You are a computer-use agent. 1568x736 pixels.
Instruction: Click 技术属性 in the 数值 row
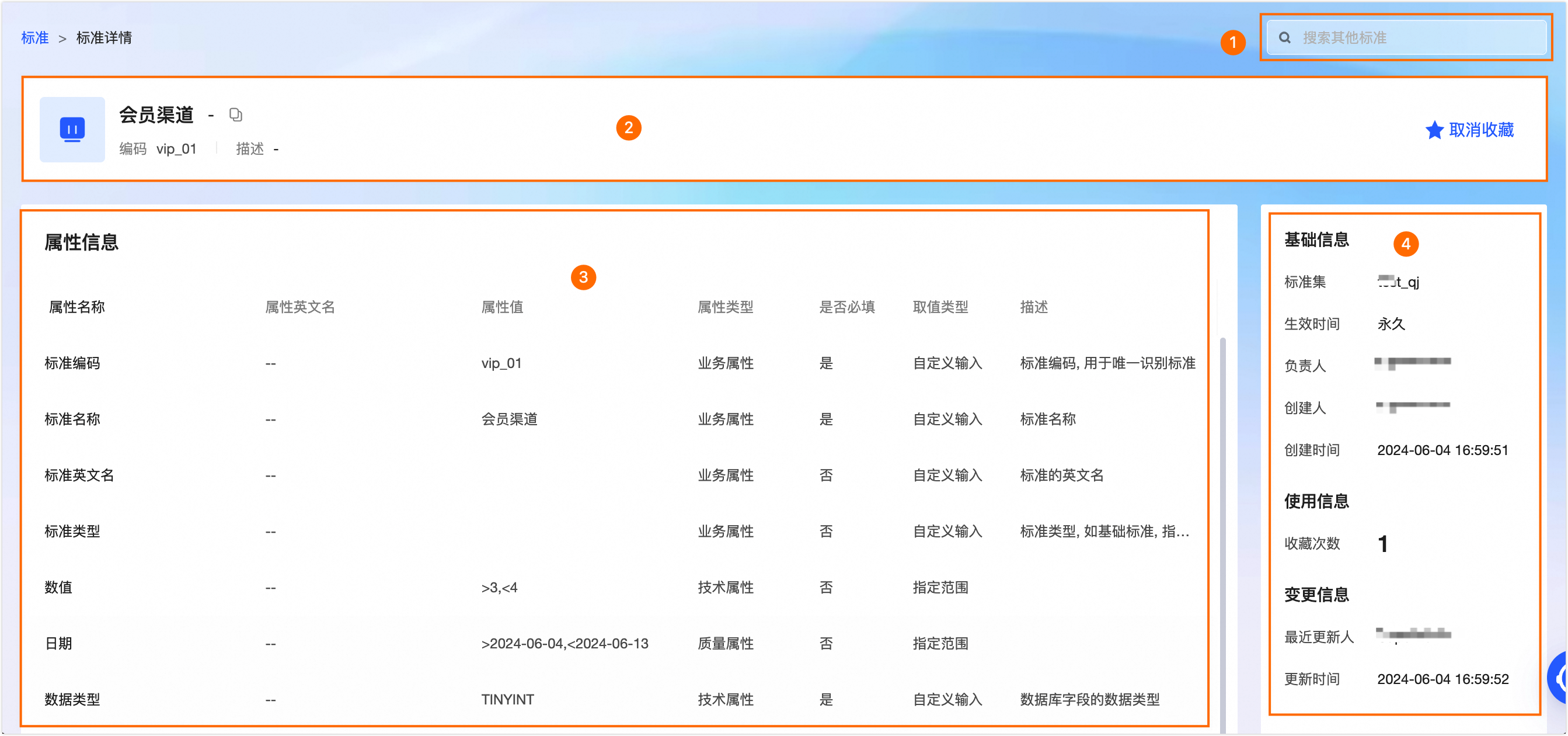click(x=726, y=587)
